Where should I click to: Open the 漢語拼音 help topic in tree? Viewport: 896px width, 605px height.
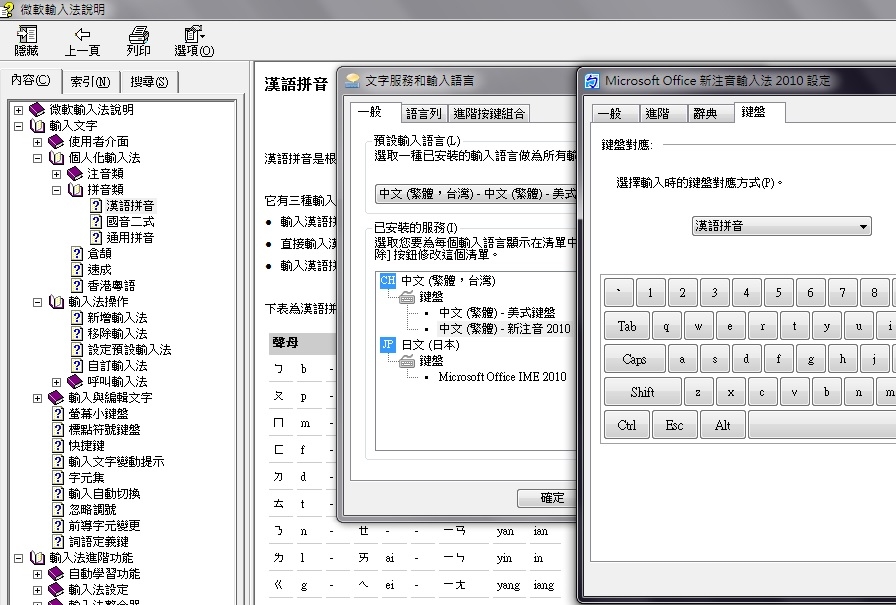(x=130, y=206)
